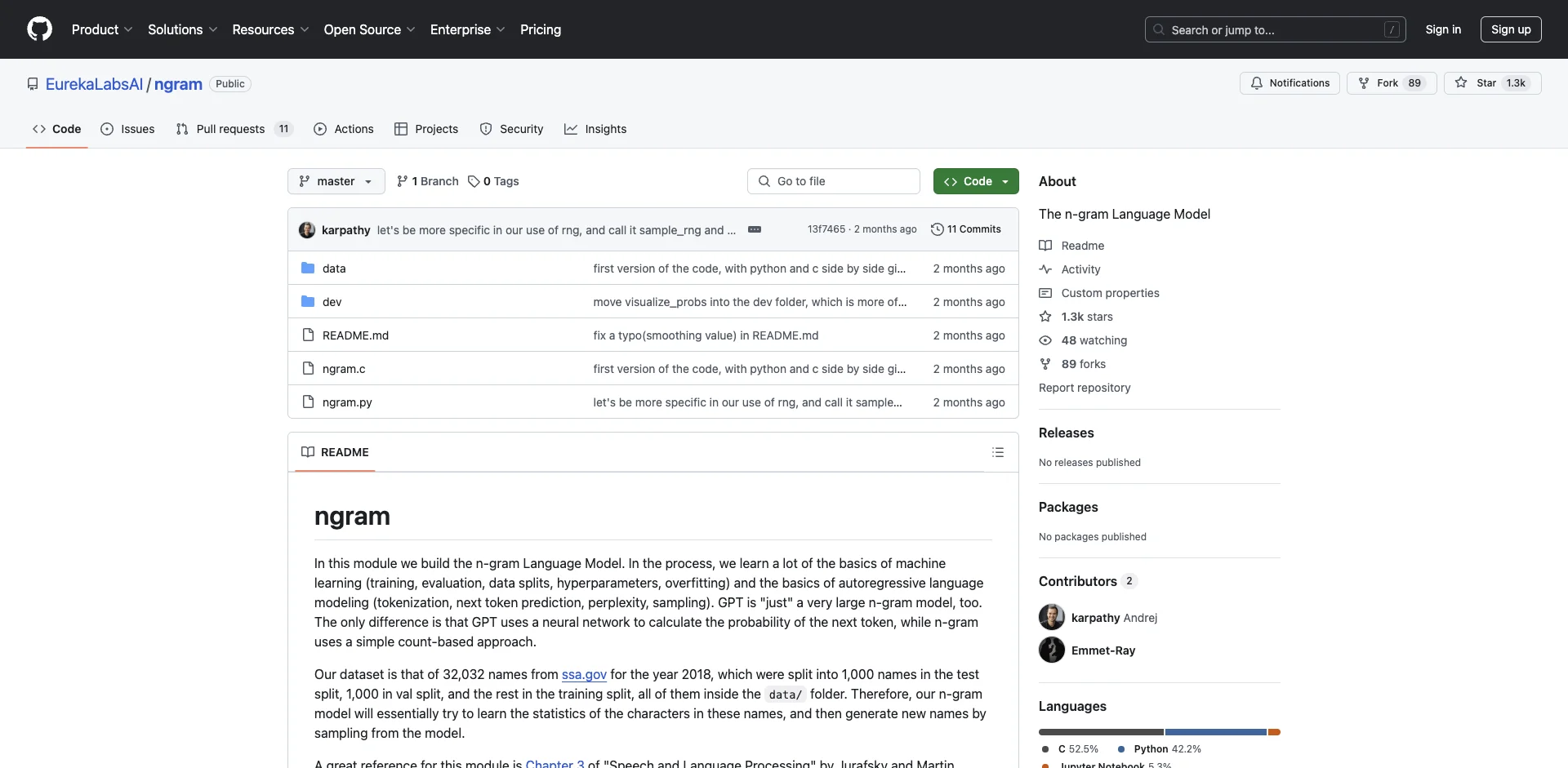1568x768 pixels.
Task: Open the README outline list icon
Action: click(x=998, y=452)
